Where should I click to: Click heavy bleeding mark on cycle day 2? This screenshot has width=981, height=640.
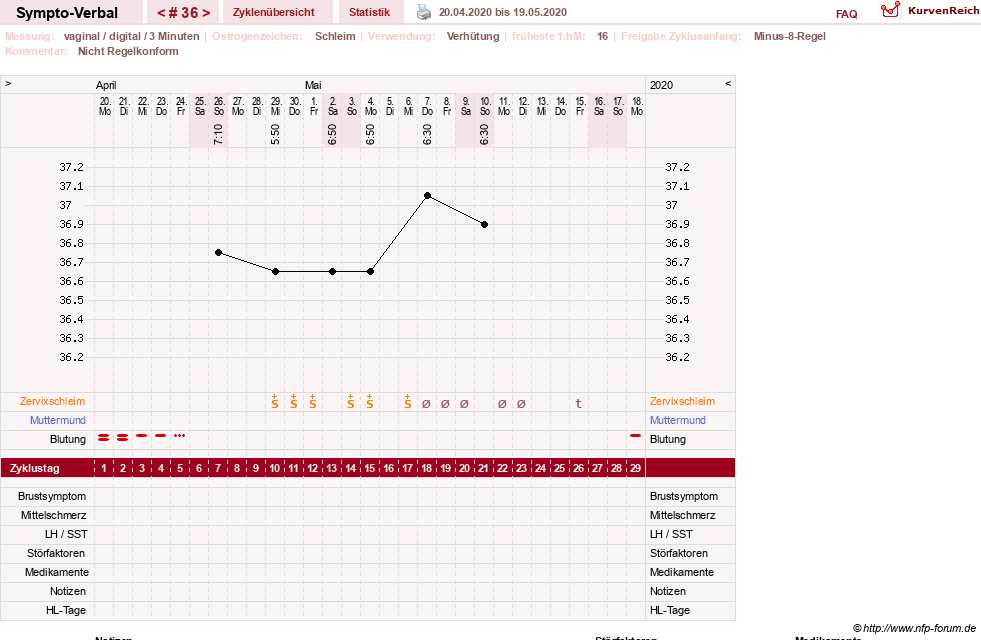pos(123,437)
